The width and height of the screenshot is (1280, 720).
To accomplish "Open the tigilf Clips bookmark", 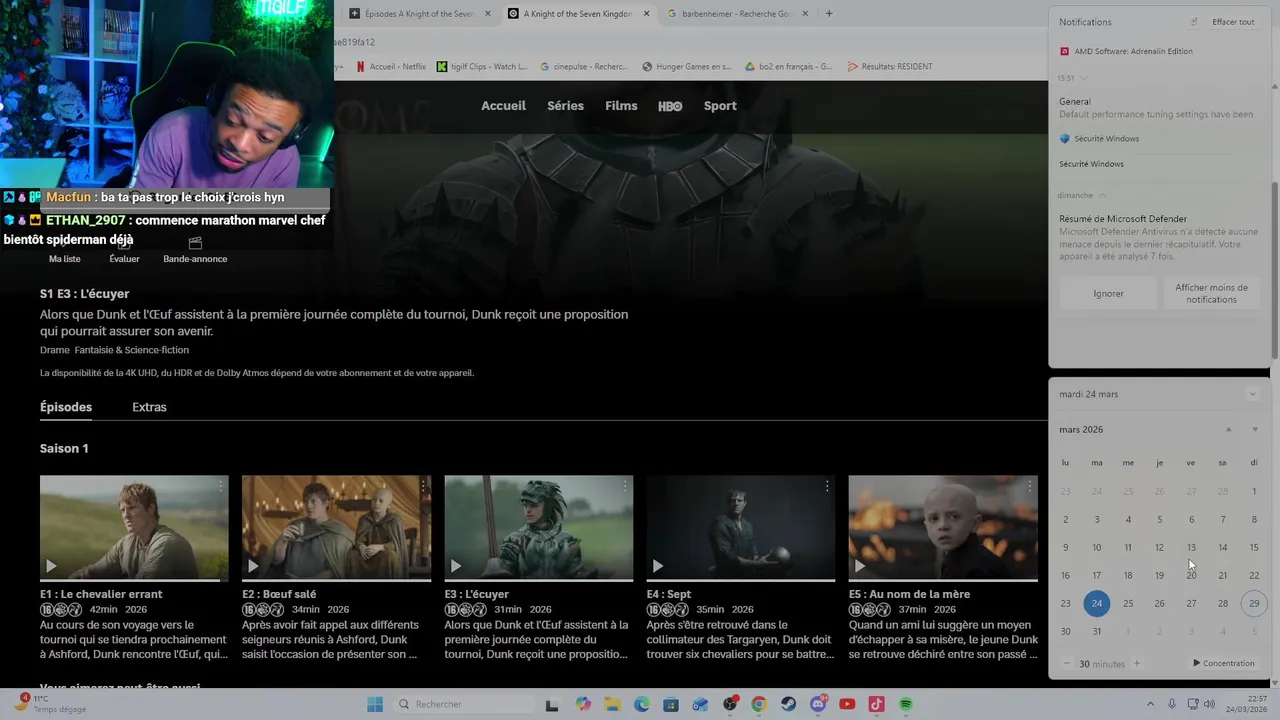I will tap(482, 67).
